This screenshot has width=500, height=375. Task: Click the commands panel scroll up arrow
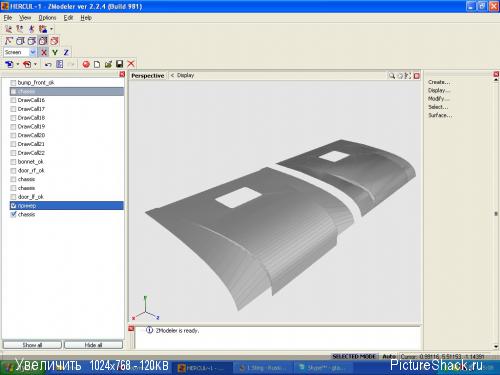[x=496, y=80]
